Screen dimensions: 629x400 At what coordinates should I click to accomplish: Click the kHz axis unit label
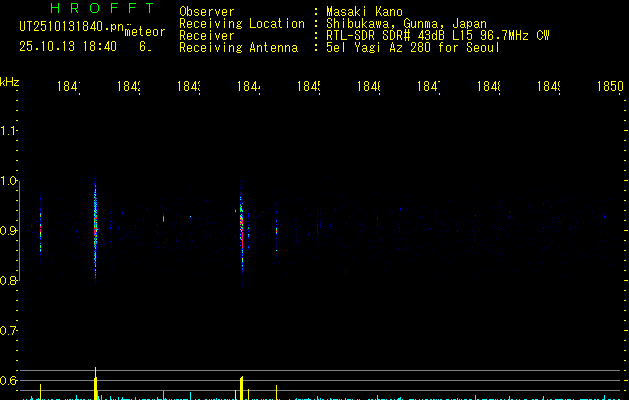click(10, 81)
